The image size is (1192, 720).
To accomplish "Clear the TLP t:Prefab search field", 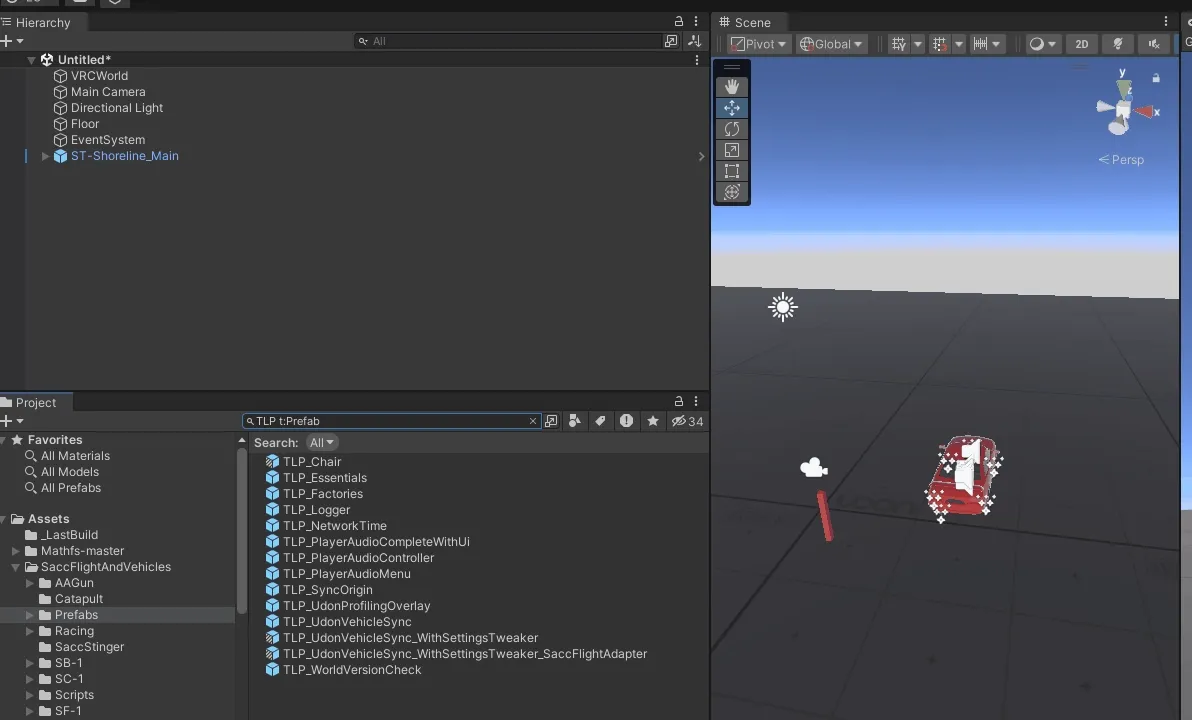I will [x=533, y=421].
